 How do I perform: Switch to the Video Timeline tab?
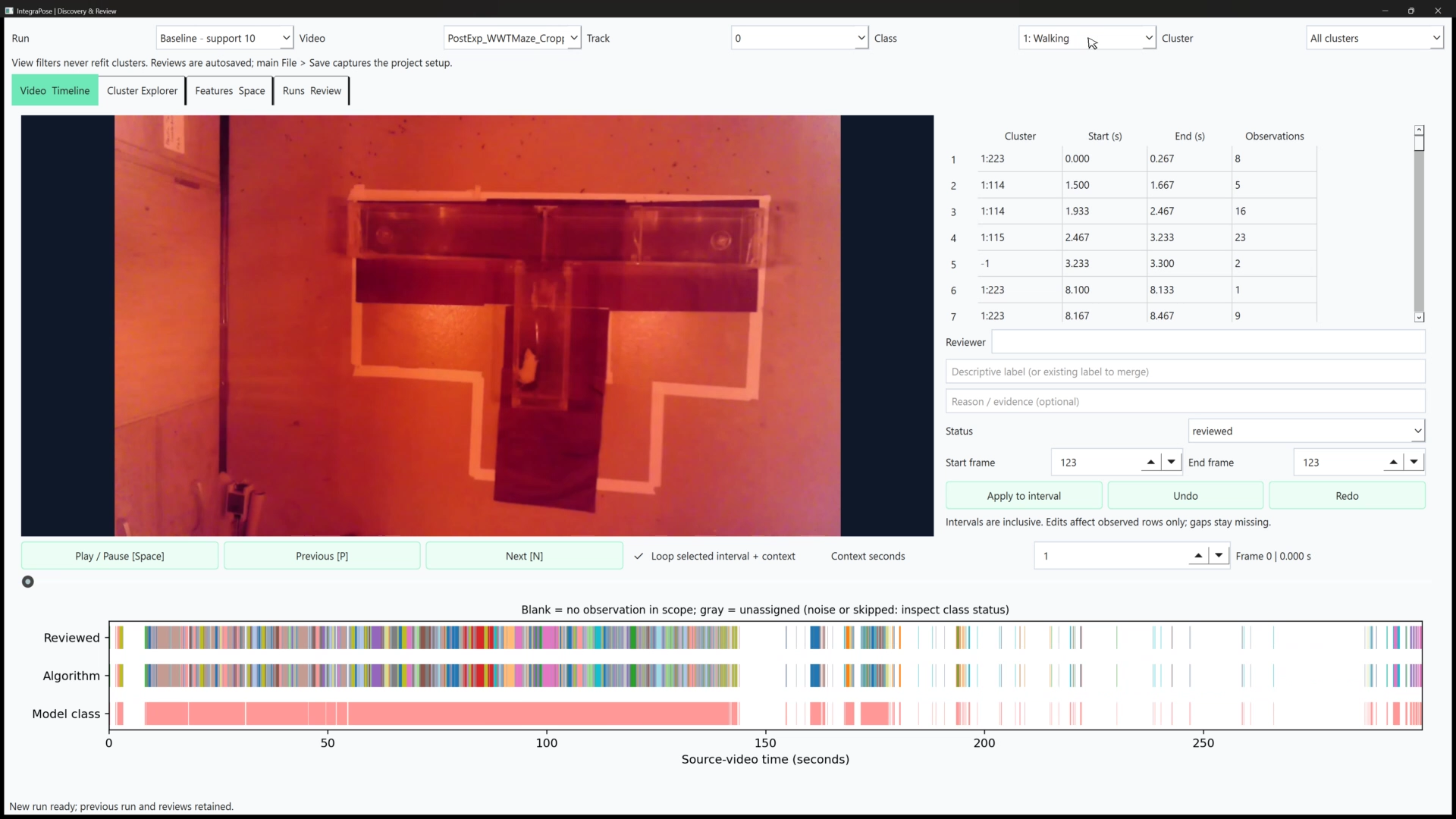tap(55, 90)
